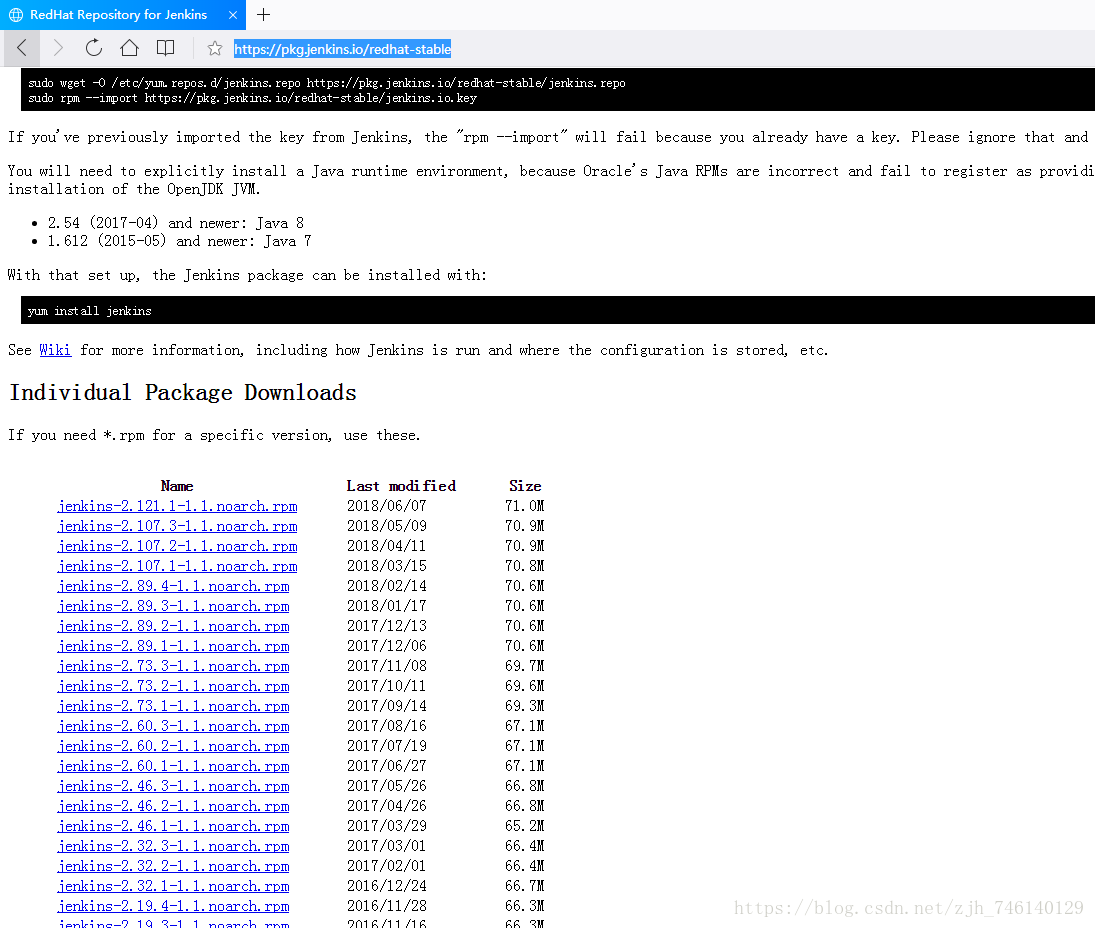The width and height of the screenshot is (1095, 928).
Task: Download jenkins-2.32.3-1.1.noarch.rpm
Action: coord(173,846)
